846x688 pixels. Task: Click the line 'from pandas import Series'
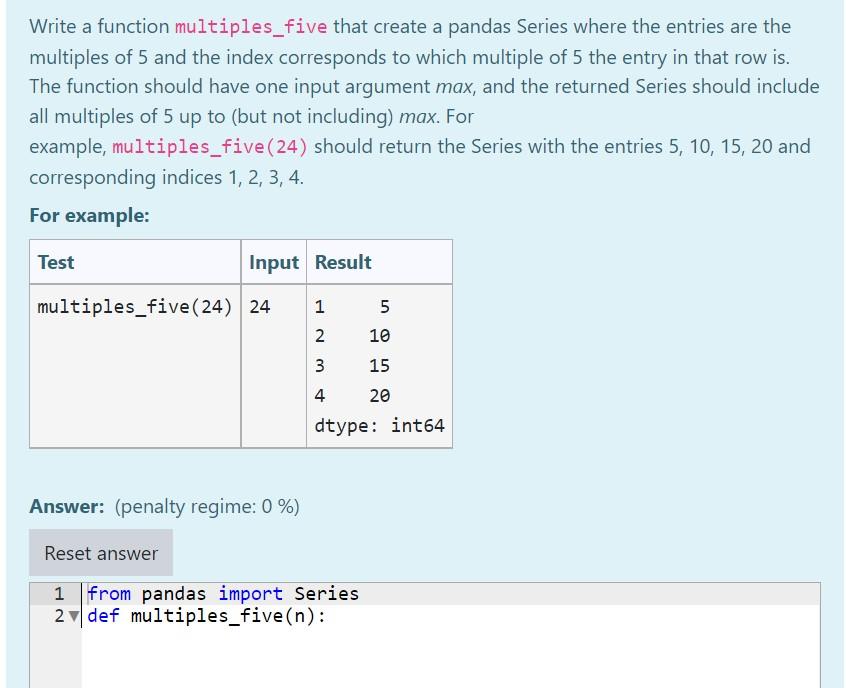coord(222,593)
